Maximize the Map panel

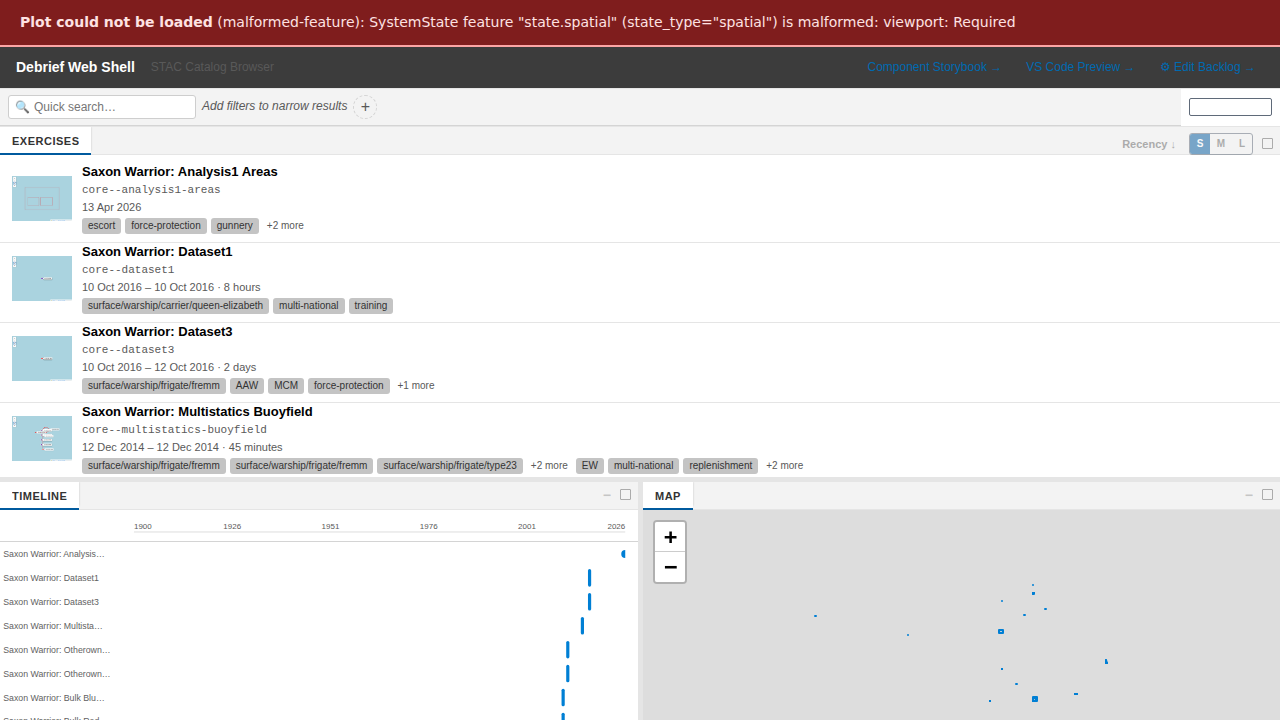(1268, 495)
